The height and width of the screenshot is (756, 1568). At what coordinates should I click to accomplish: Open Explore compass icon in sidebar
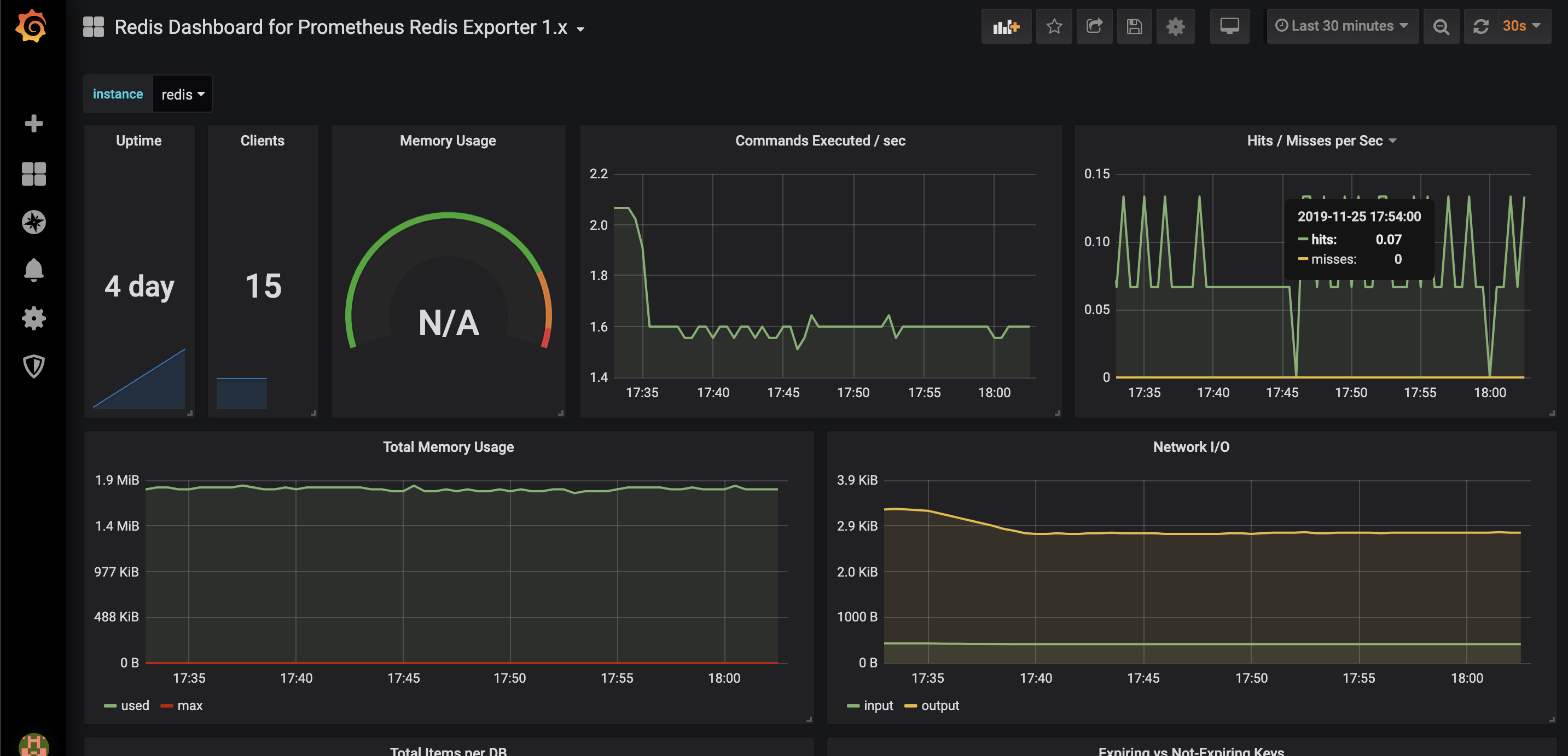coord(33,222)
